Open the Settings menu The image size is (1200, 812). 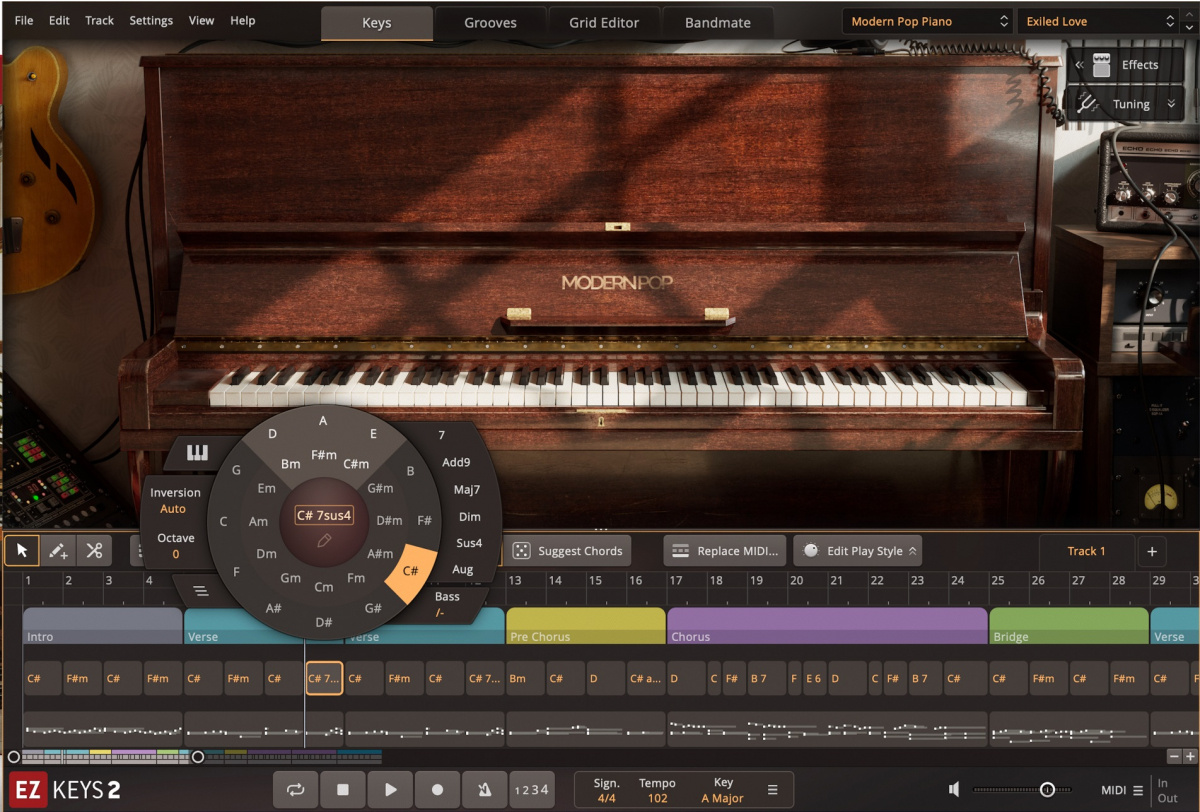click(x=151, y=20)
